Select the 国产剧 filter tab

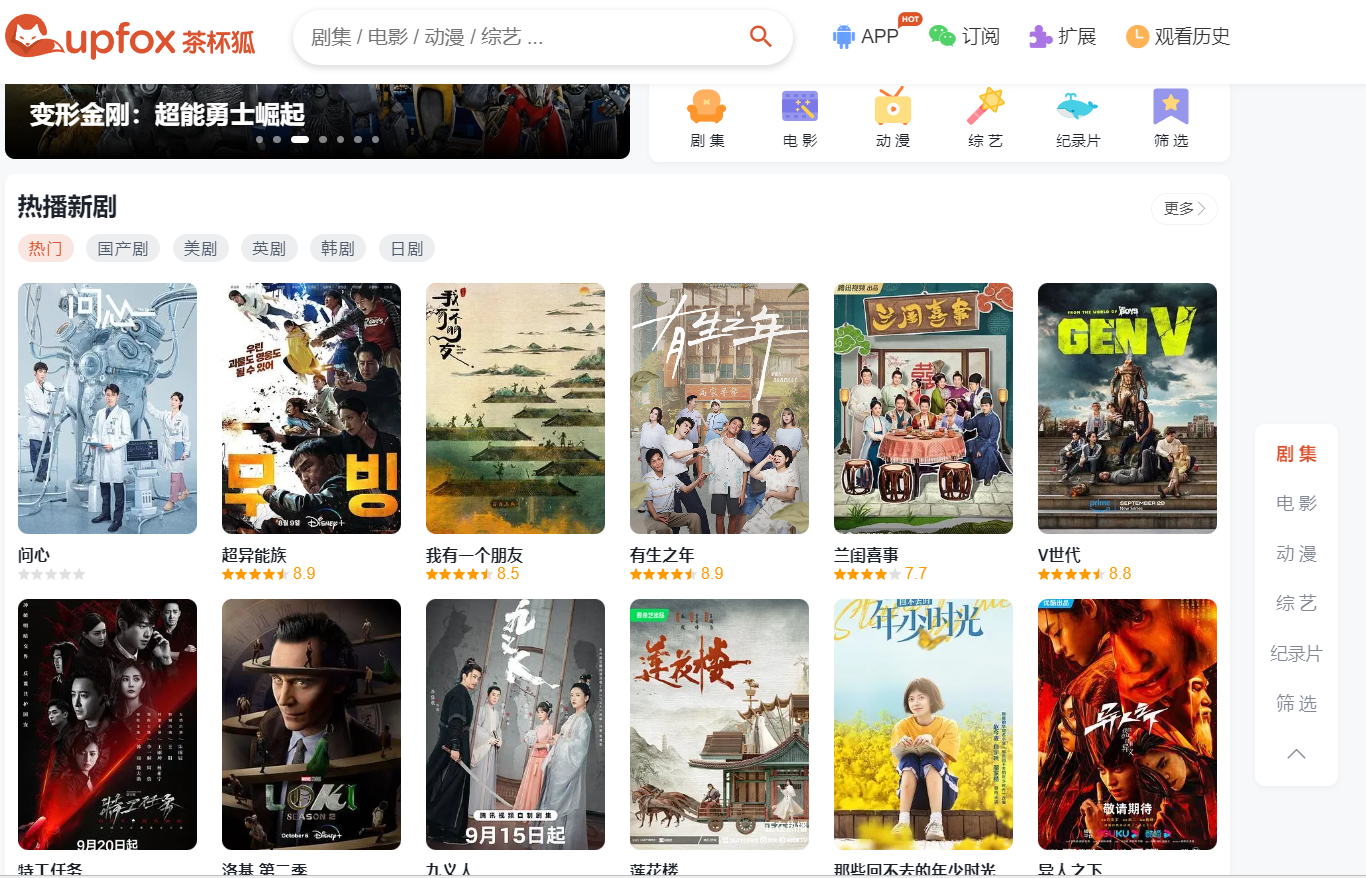(123, 249)
